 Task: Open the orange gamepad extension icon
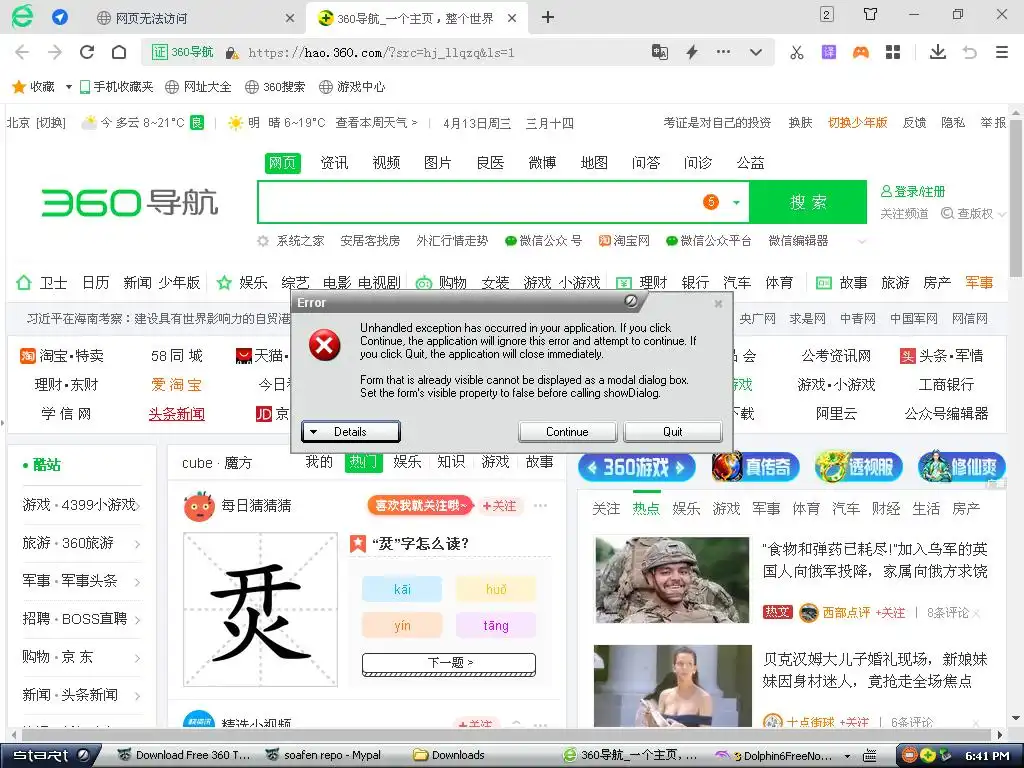click(861, 52)
